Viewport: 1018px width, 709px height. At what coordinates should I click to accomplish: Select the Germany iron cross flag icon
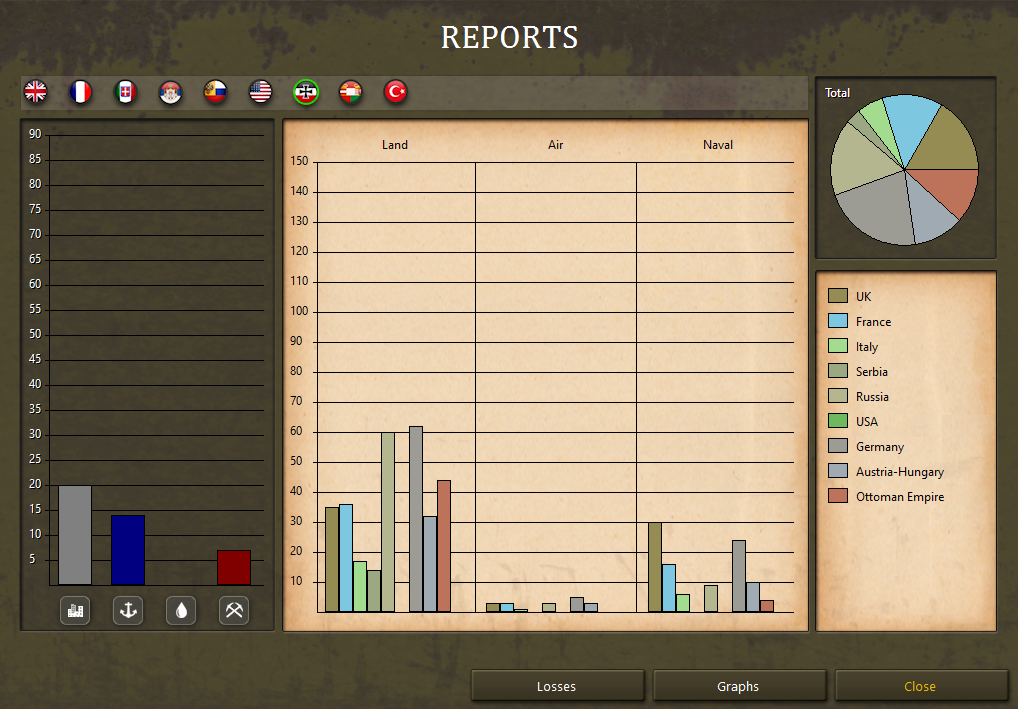pos(306,92)
